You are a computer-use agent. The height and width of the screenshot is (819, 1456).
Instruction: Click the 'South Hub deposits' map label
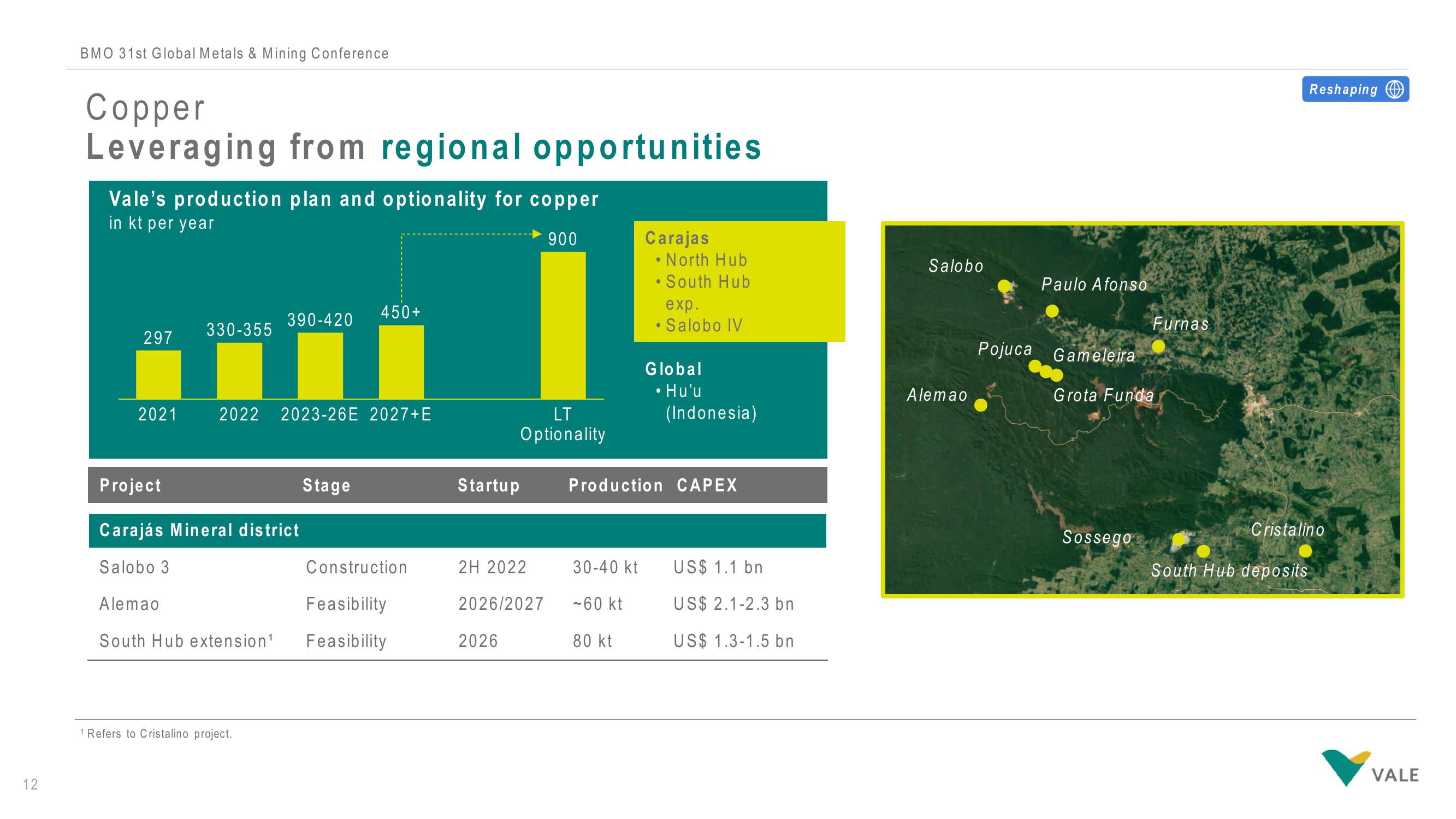pyautogui.click(x=1230, y=571)
